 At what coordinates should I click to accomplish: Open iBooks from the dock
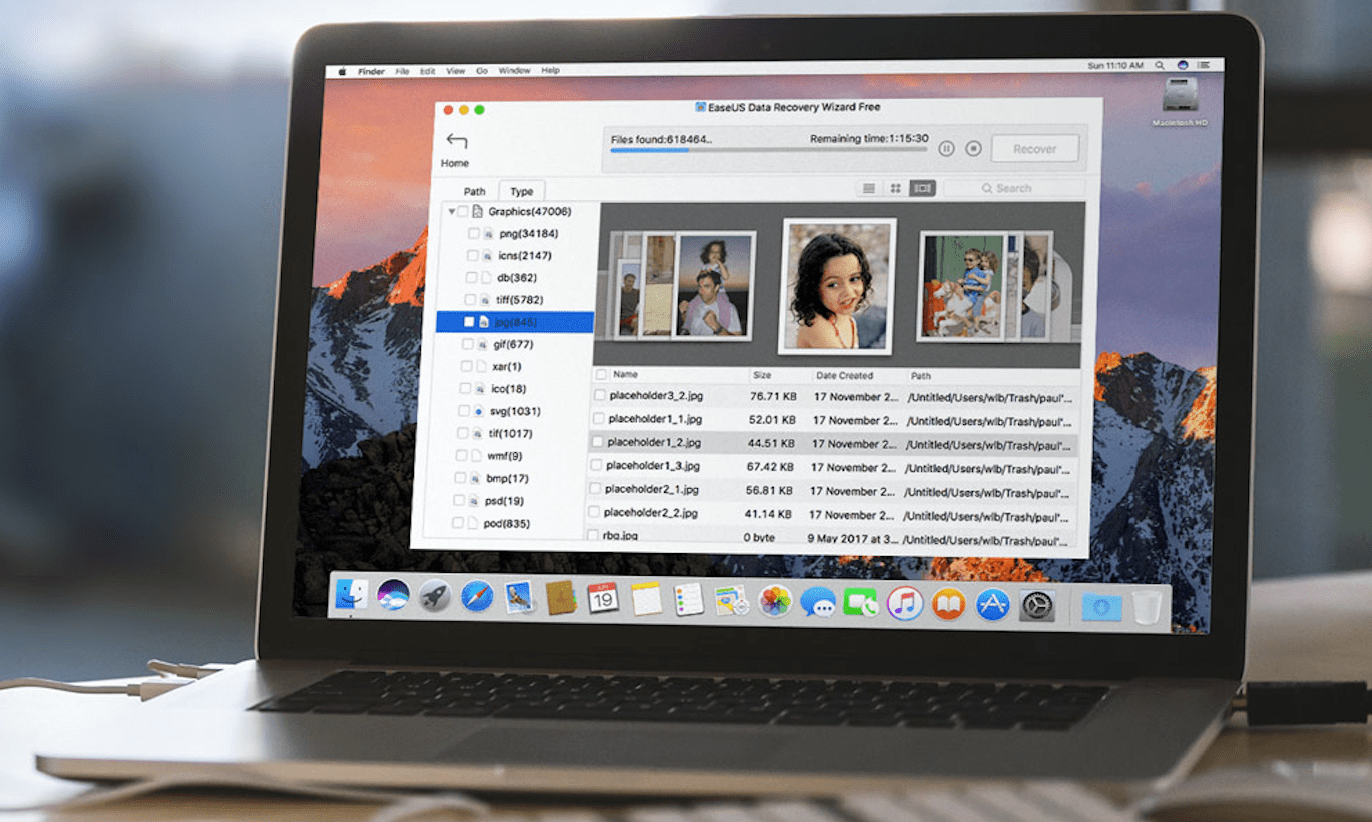click(x=948, y=604)
